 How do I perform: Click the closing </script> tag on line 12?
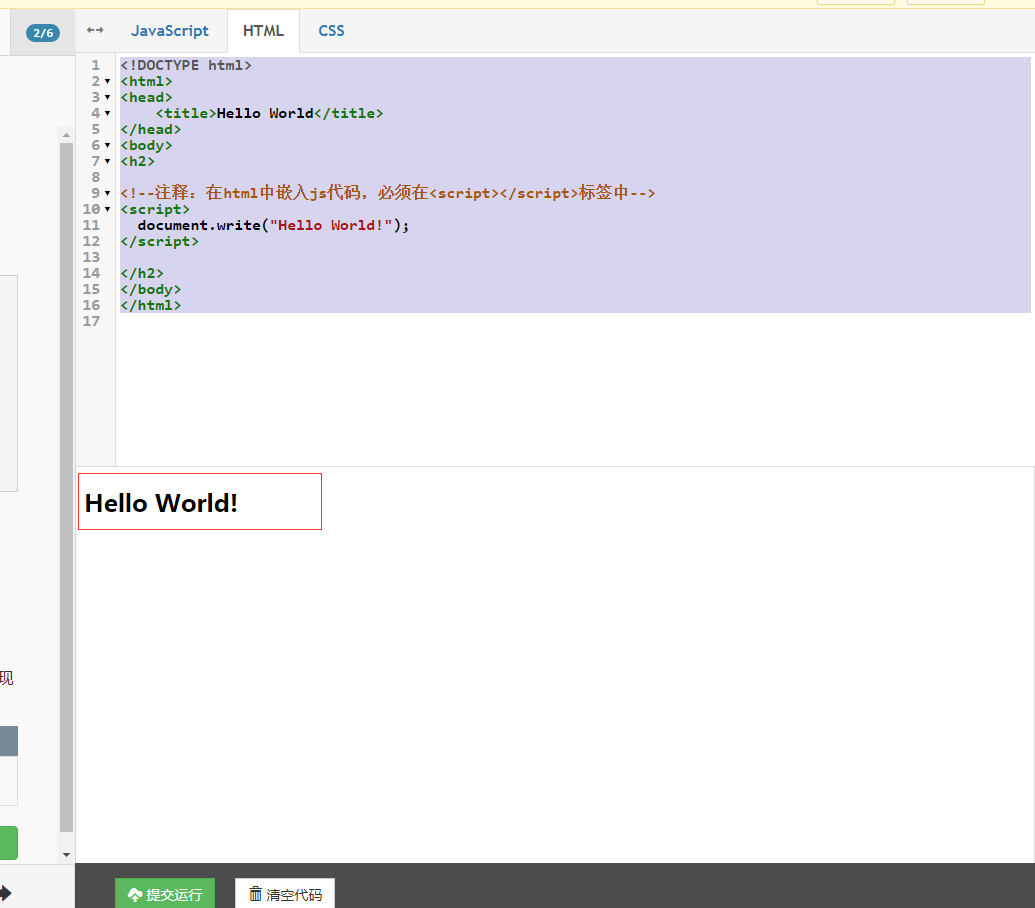[x=159, y=242]
